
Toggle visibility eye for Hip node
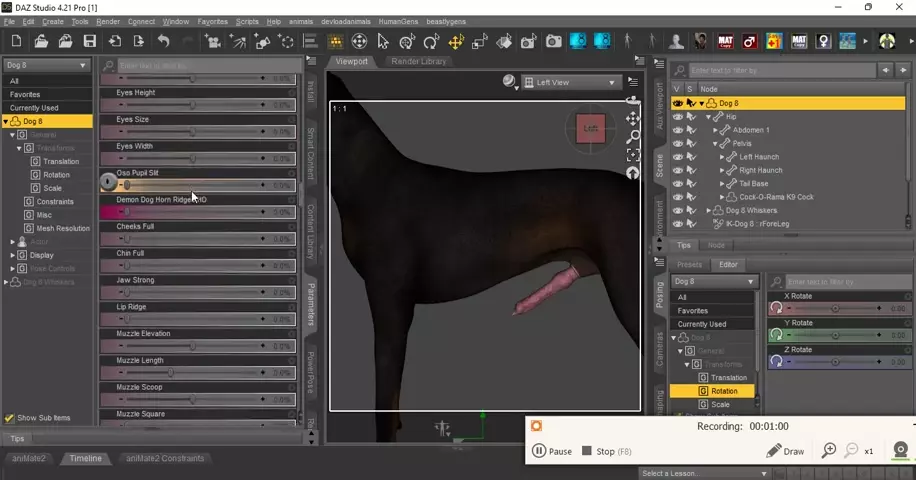(678, 117)
